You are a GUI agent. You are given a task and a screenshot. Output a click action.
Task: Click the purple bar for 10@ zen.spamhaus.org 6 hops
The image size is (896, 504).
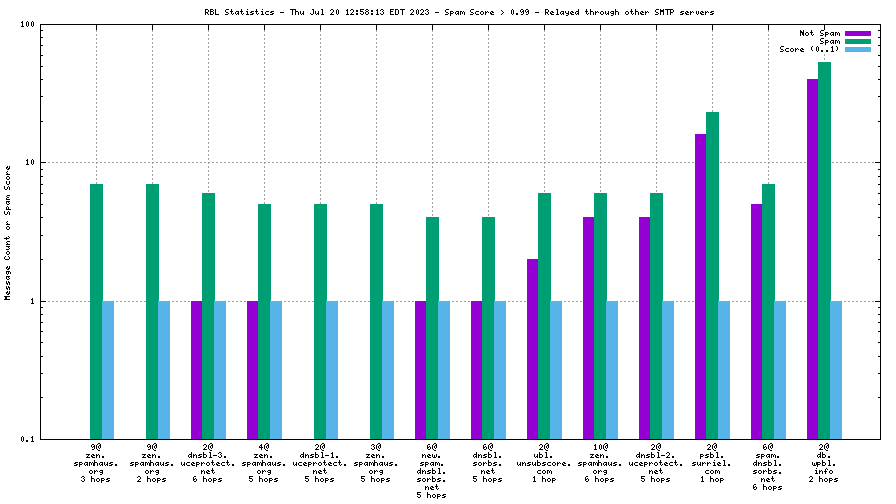588,327
